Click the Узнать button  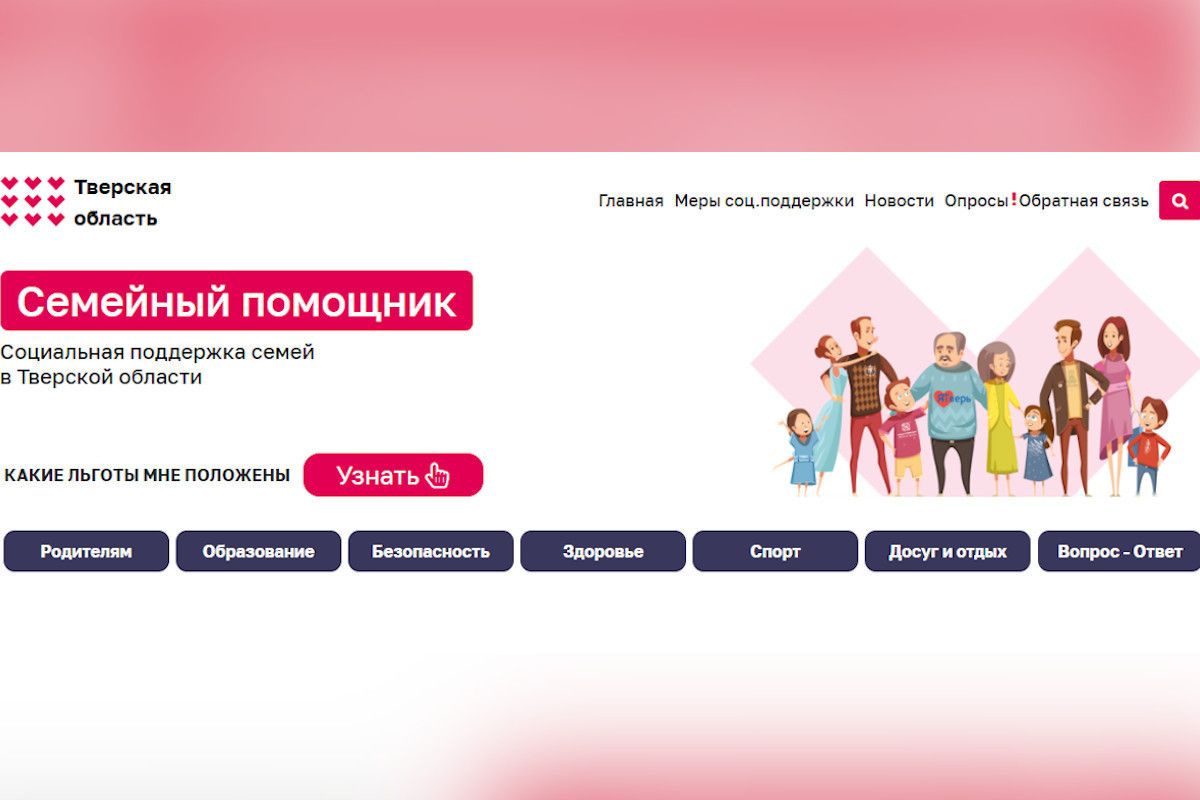[393, 475]
